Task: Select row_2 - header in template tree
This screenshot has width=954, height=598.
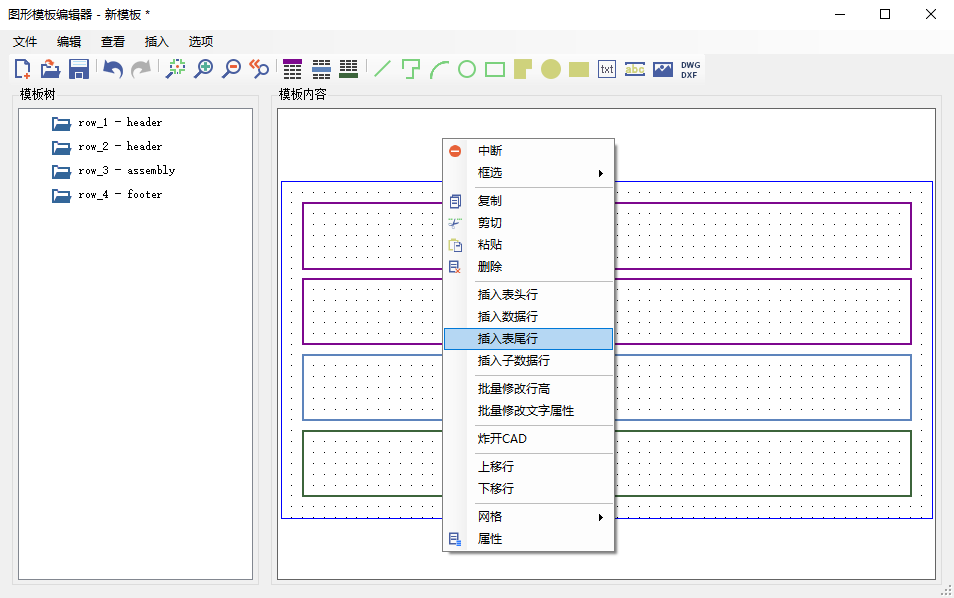Action: [120, 147]
